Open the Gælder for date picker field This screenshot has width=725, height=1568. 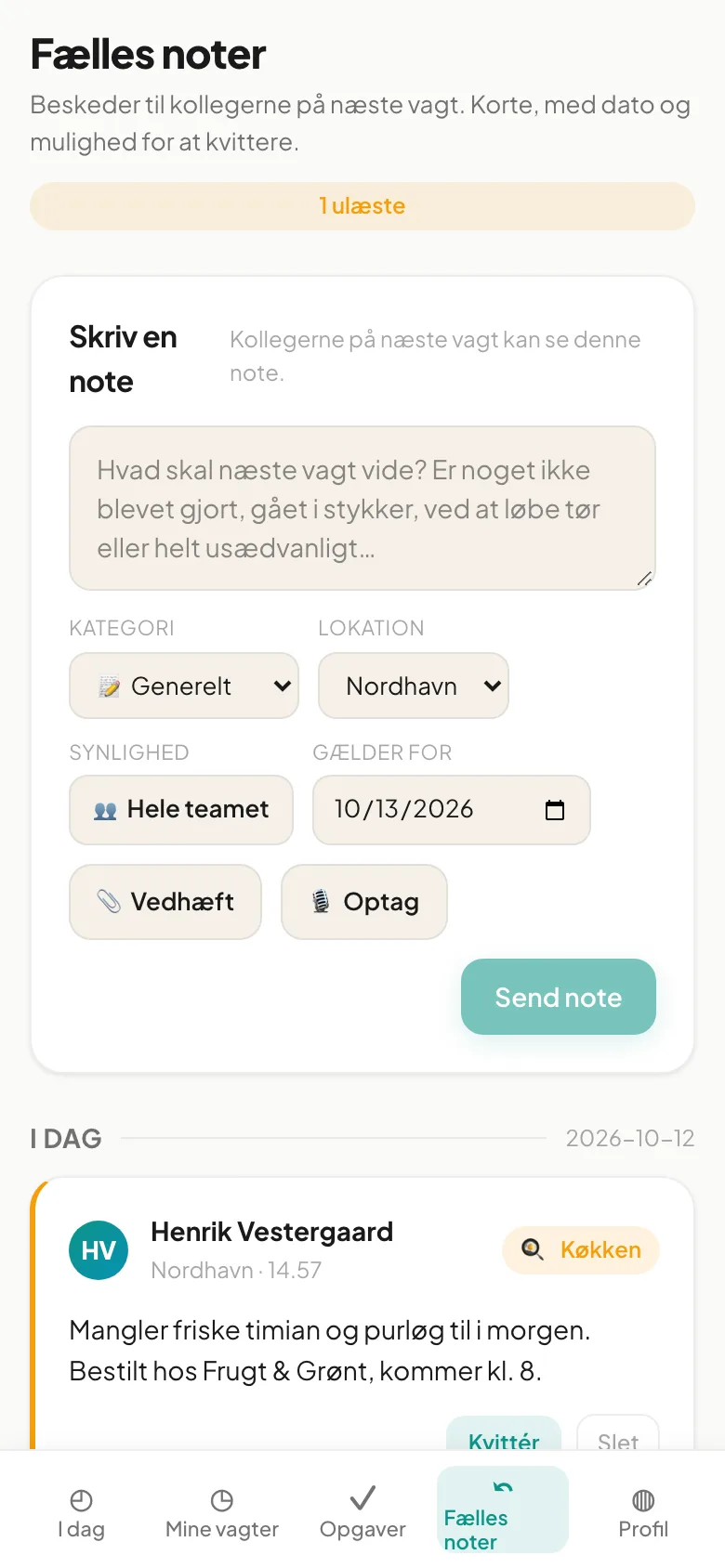pos(452,810)
